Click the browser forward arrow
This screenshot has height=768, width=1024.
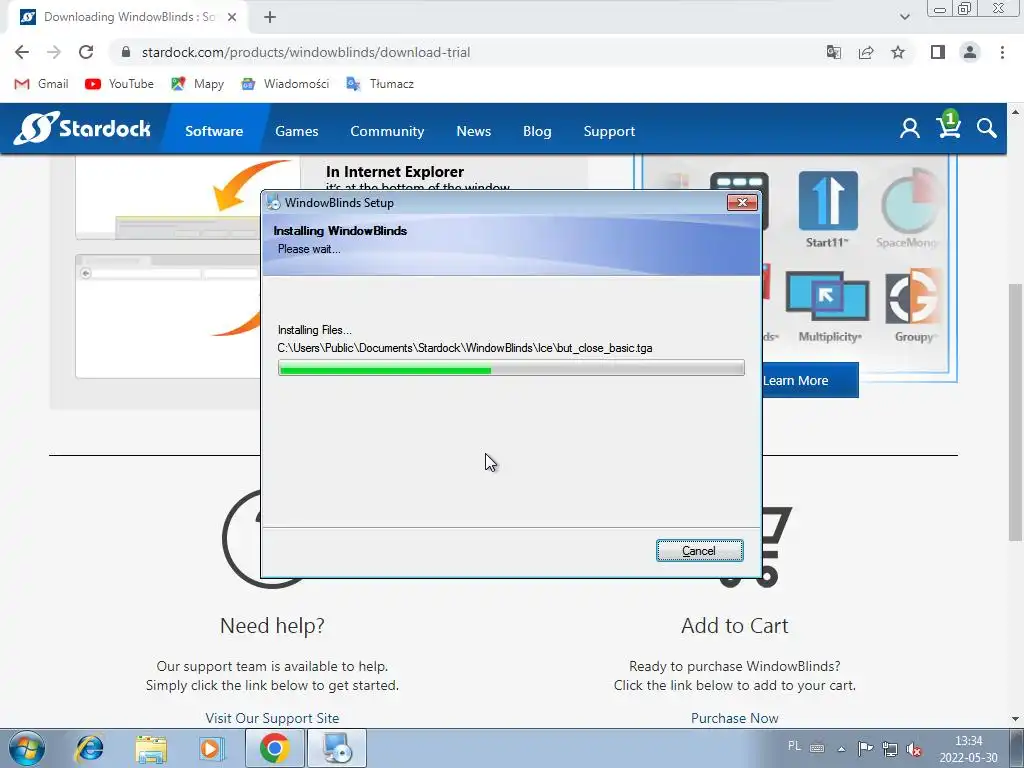pos(54,52)
